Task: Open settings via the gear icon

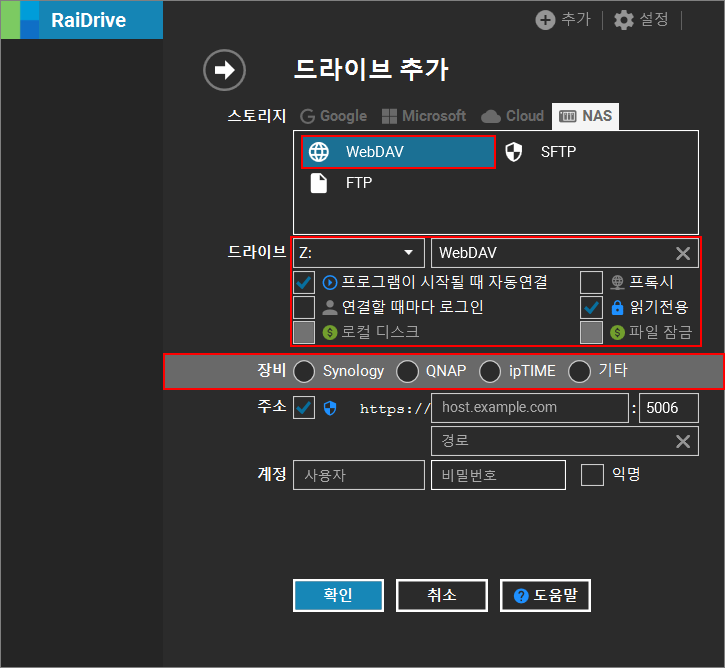Action: tap(624, 20)
